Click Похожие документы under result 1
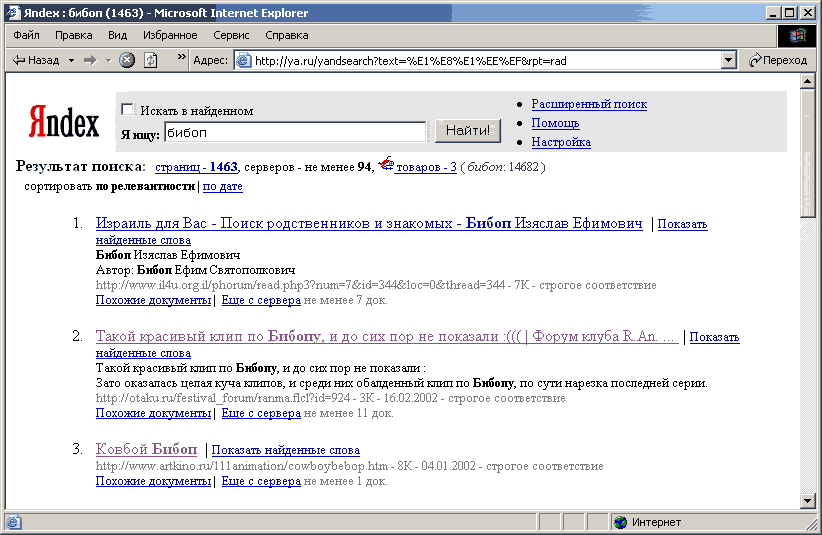The width and height of the screenshot is (822, 535). pos(154,300)
